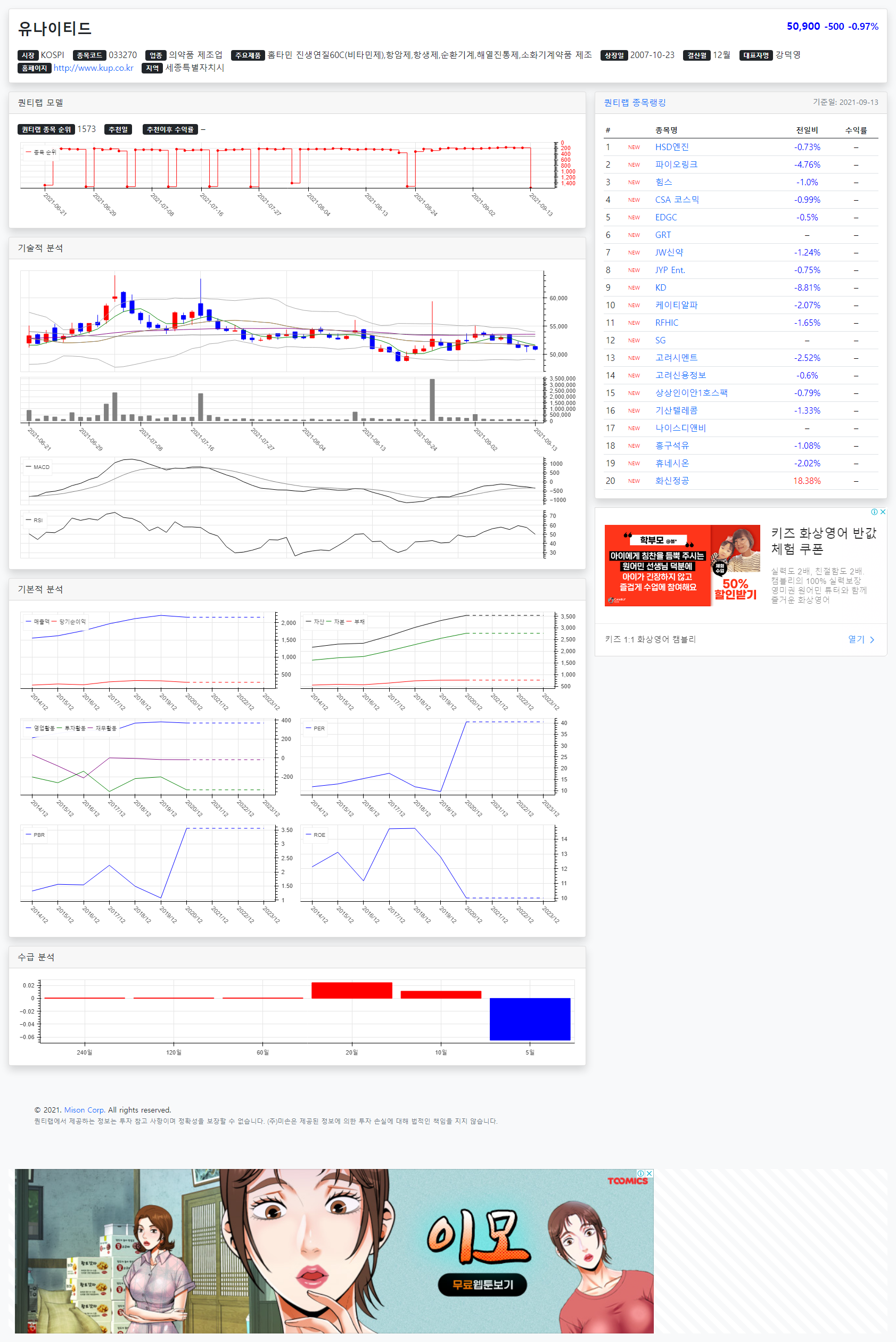
Task: Open 고려신용정보 stock link
Action: pos(680,375)
